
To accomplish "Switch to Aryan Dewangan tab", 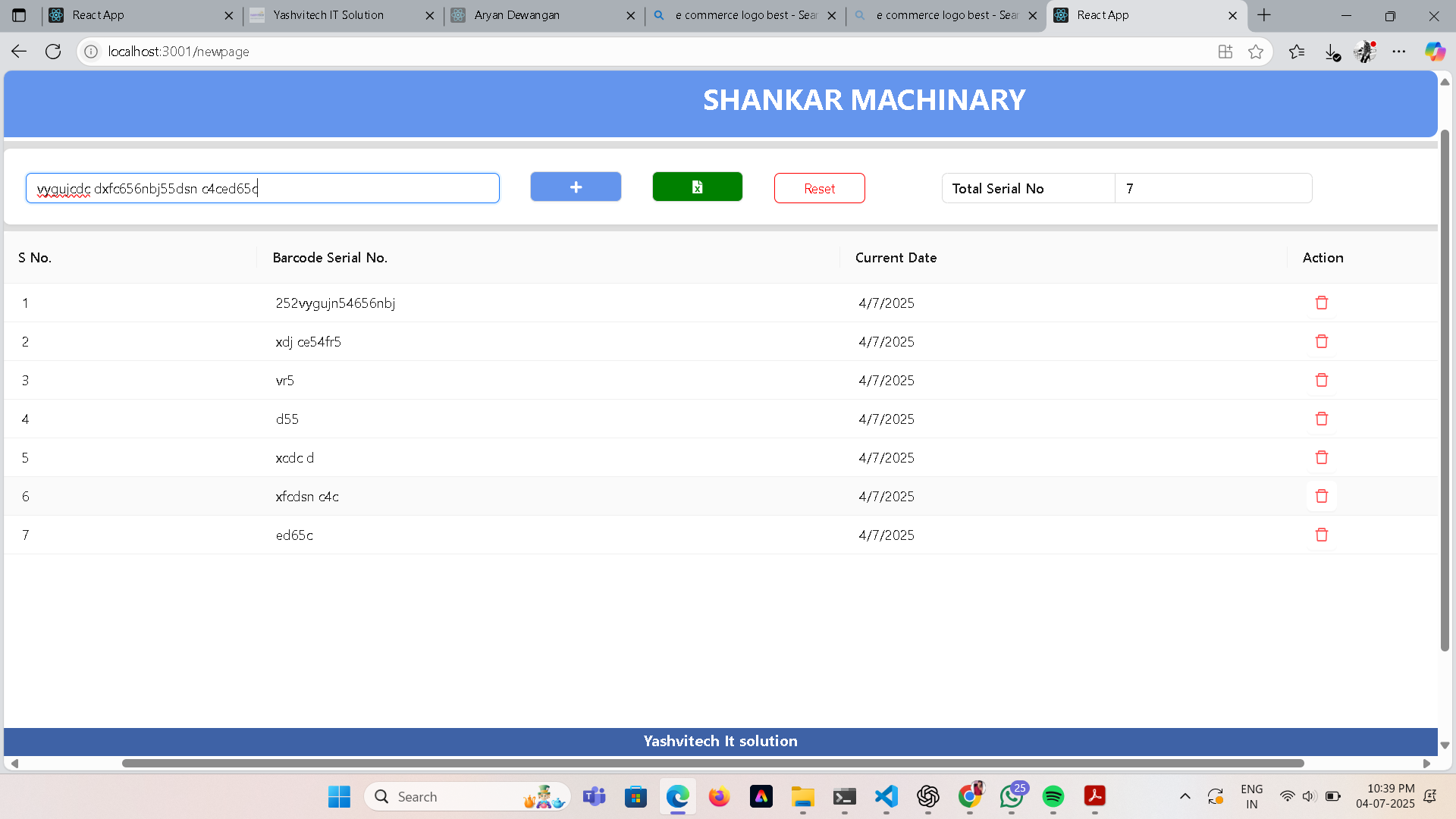I will [x=543, y=15].
